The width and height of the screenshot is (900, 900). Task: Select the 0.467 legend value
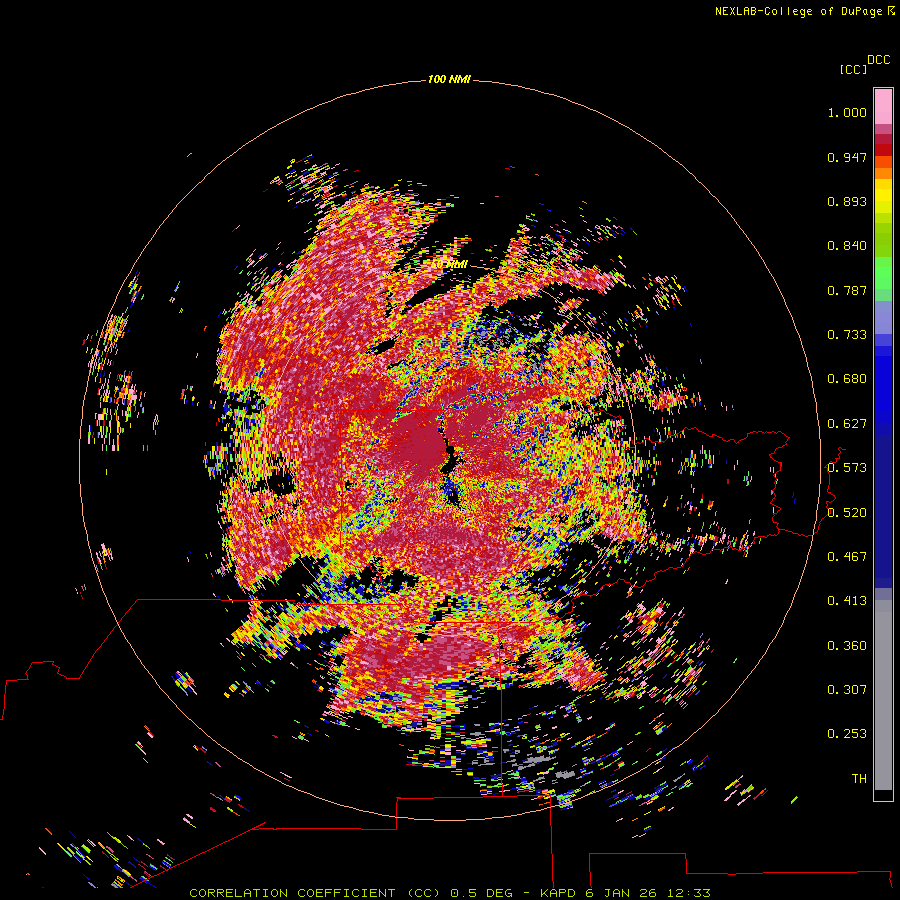click(x=847, y=557)
